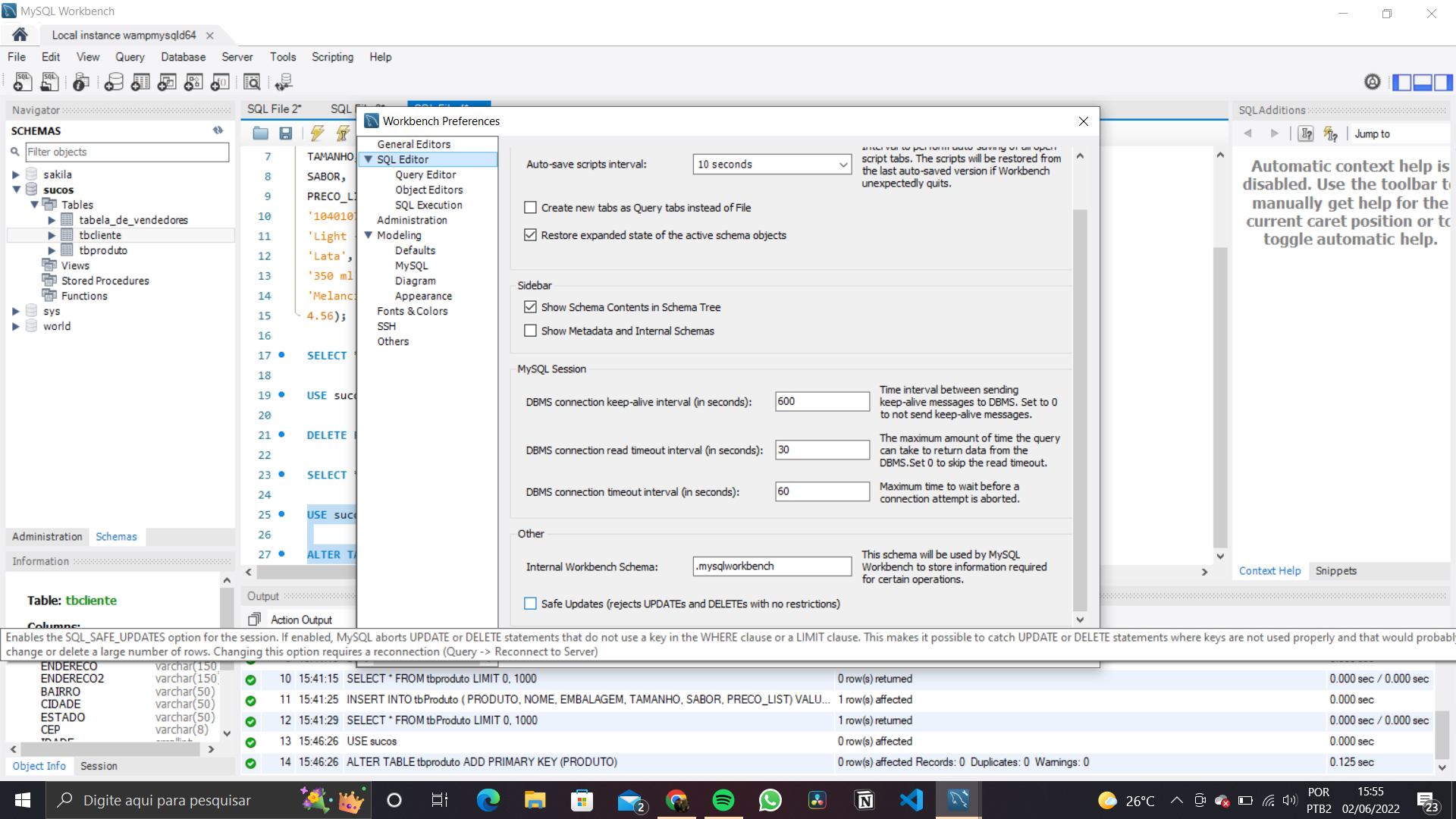1456x819 pixels.
Task: Open the Home screen tab icon
Action: tap(20, 35)
